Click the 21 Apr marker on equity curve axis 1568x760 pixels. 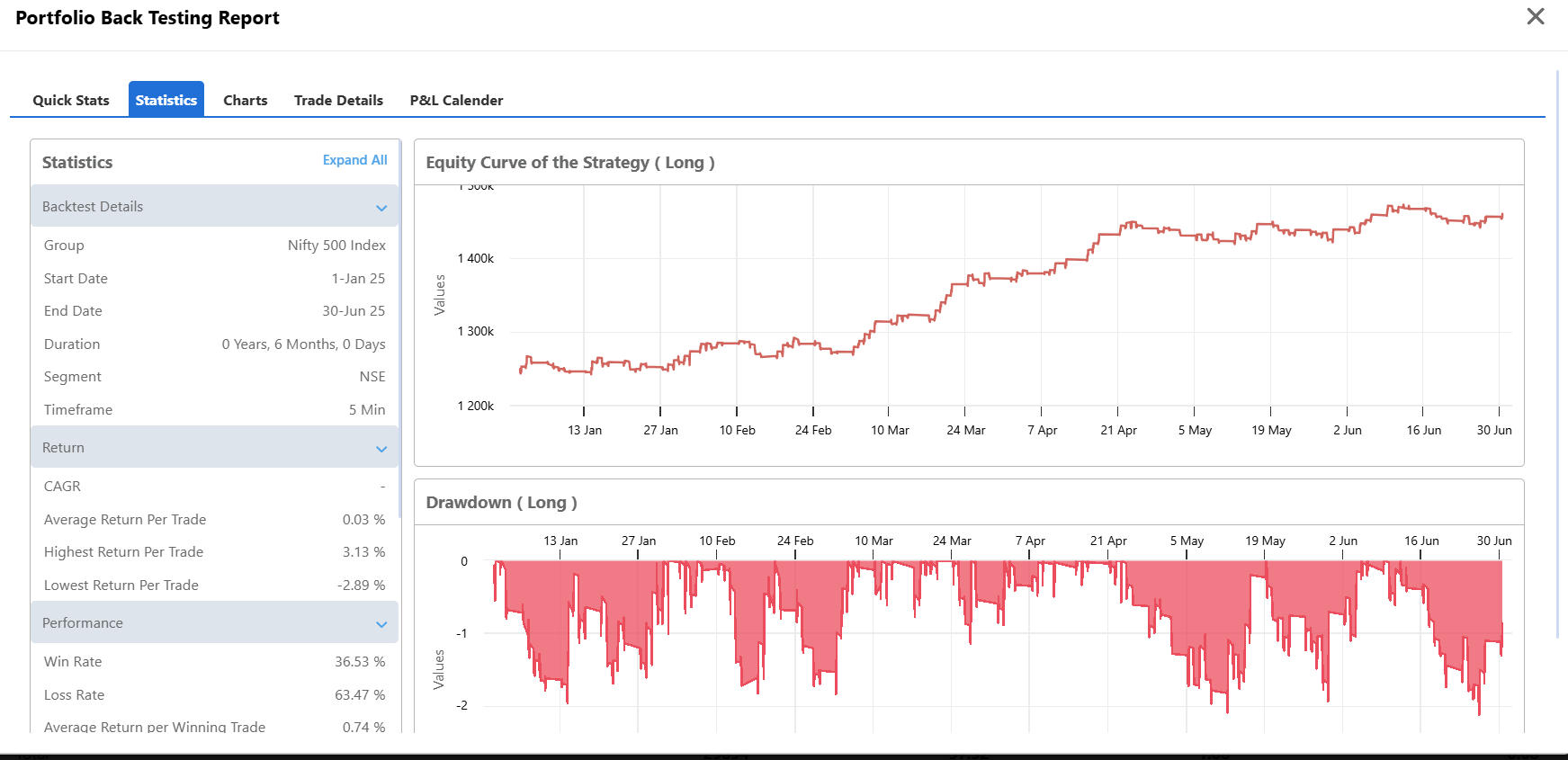point(1118,430)
